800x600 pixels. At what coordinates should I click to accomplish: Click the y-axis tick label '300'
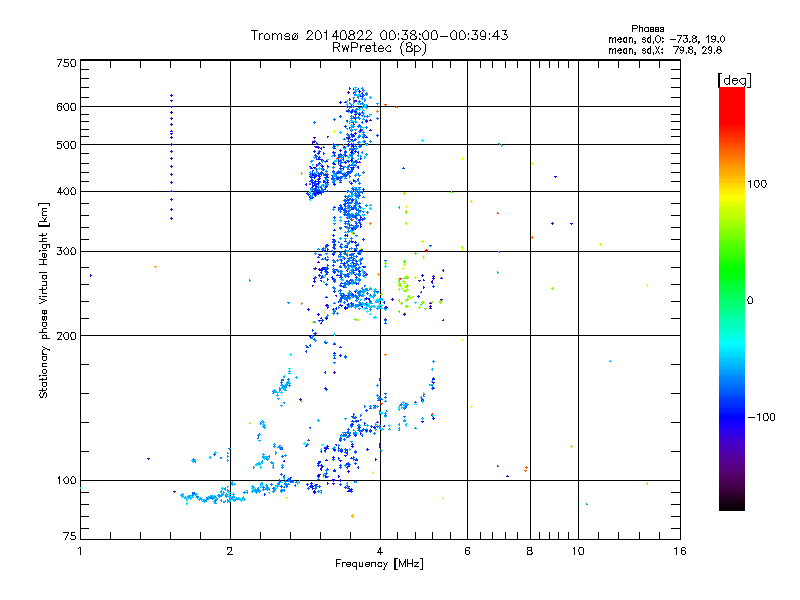[x=66, y=252]
